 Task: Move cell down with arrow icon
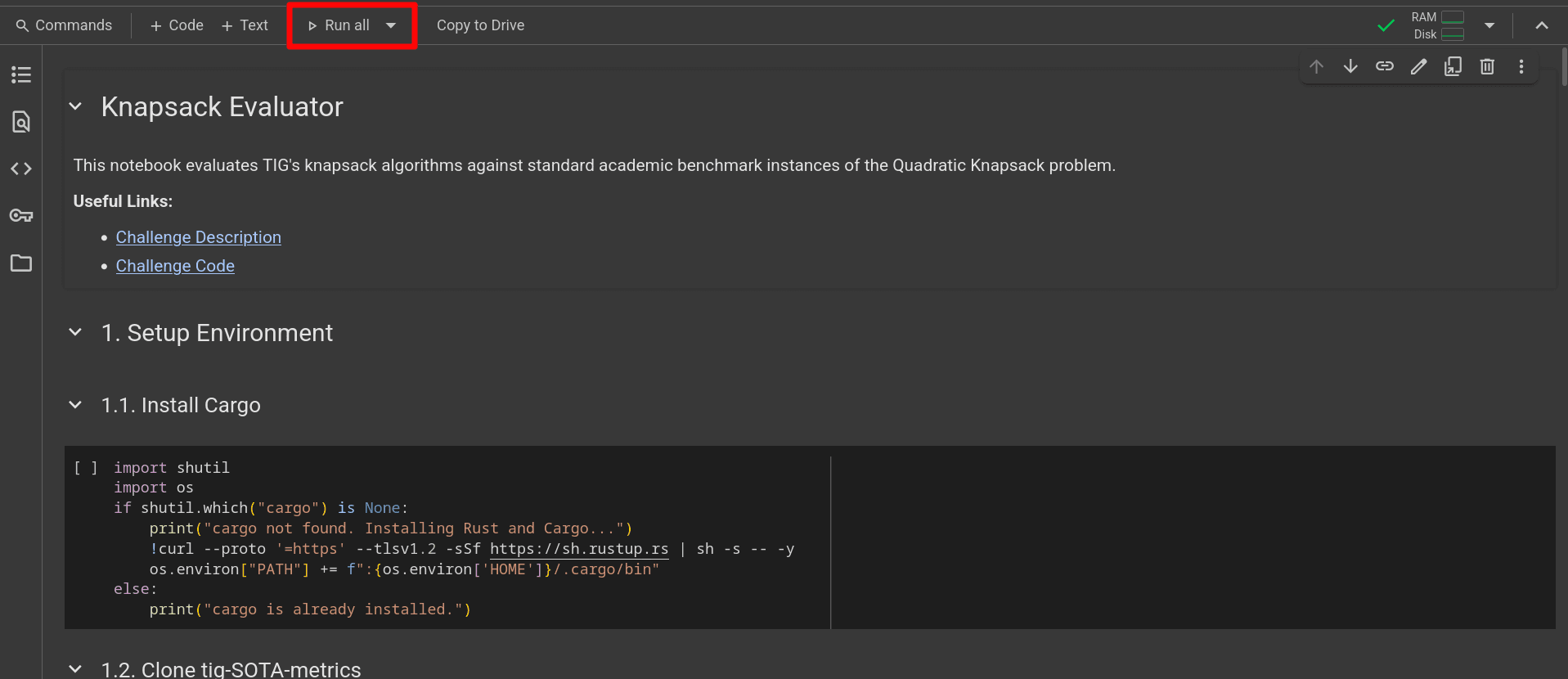click(x=1350, y=66)
